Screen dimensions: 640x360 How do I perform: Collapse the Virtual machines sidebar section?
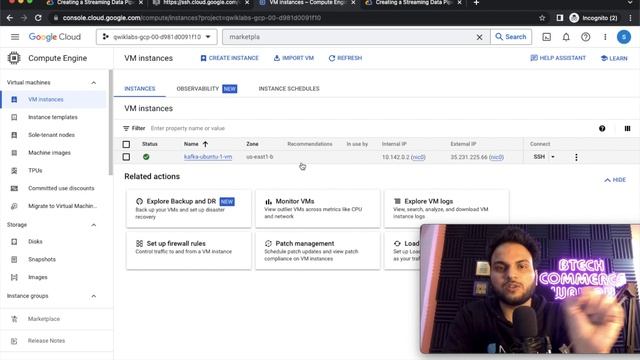pos(93,82)
